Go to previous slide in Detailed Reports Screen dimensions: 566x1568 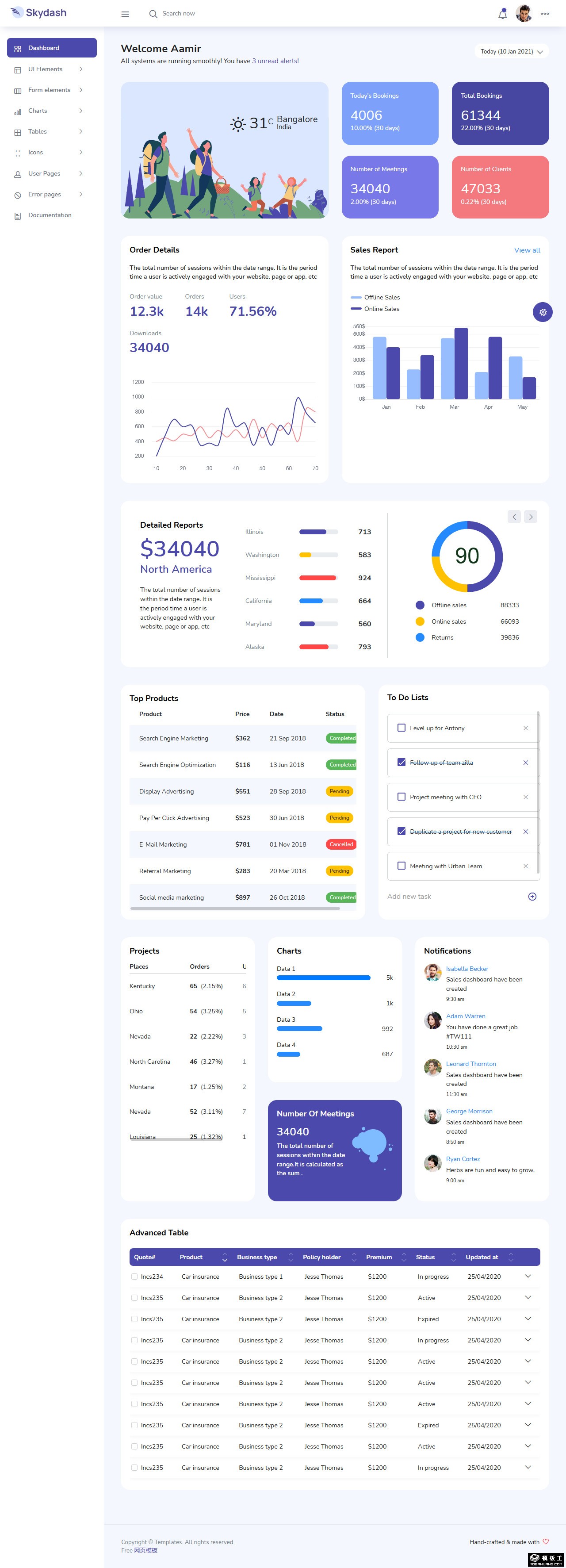[x=514, y=517]
